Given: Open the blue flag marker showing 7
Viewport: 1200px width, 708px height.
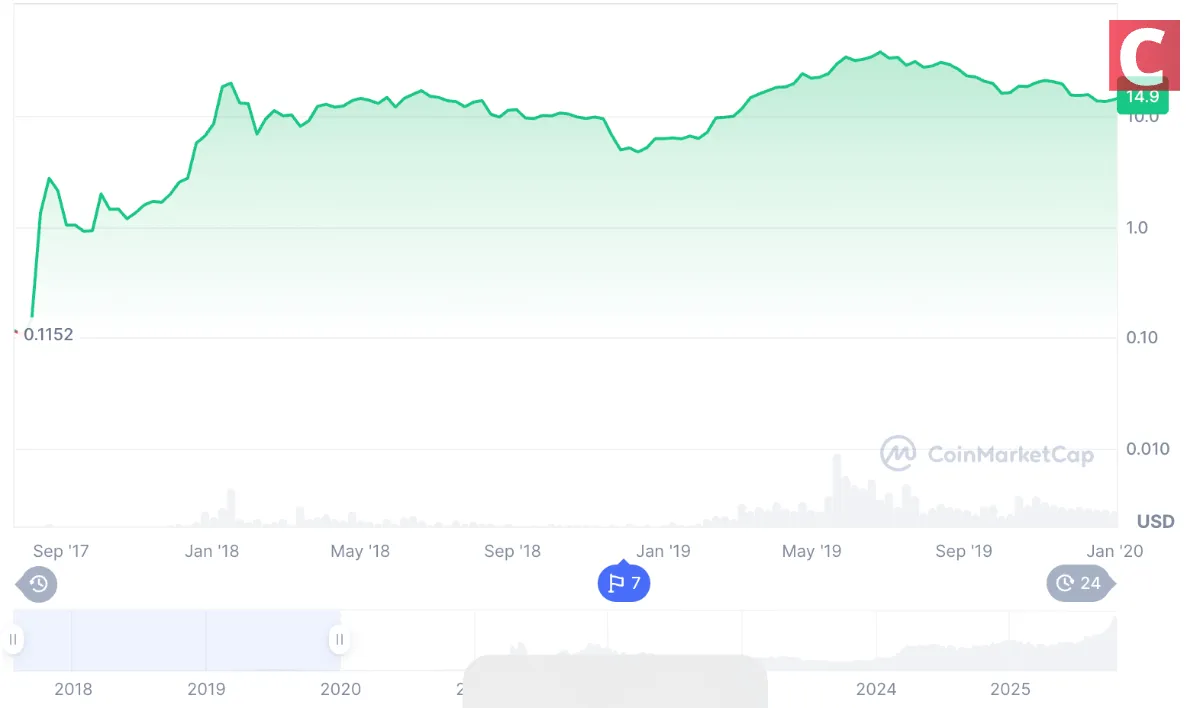Looking at the screenshot, I should pyautogui.click(x=624, y=583).
